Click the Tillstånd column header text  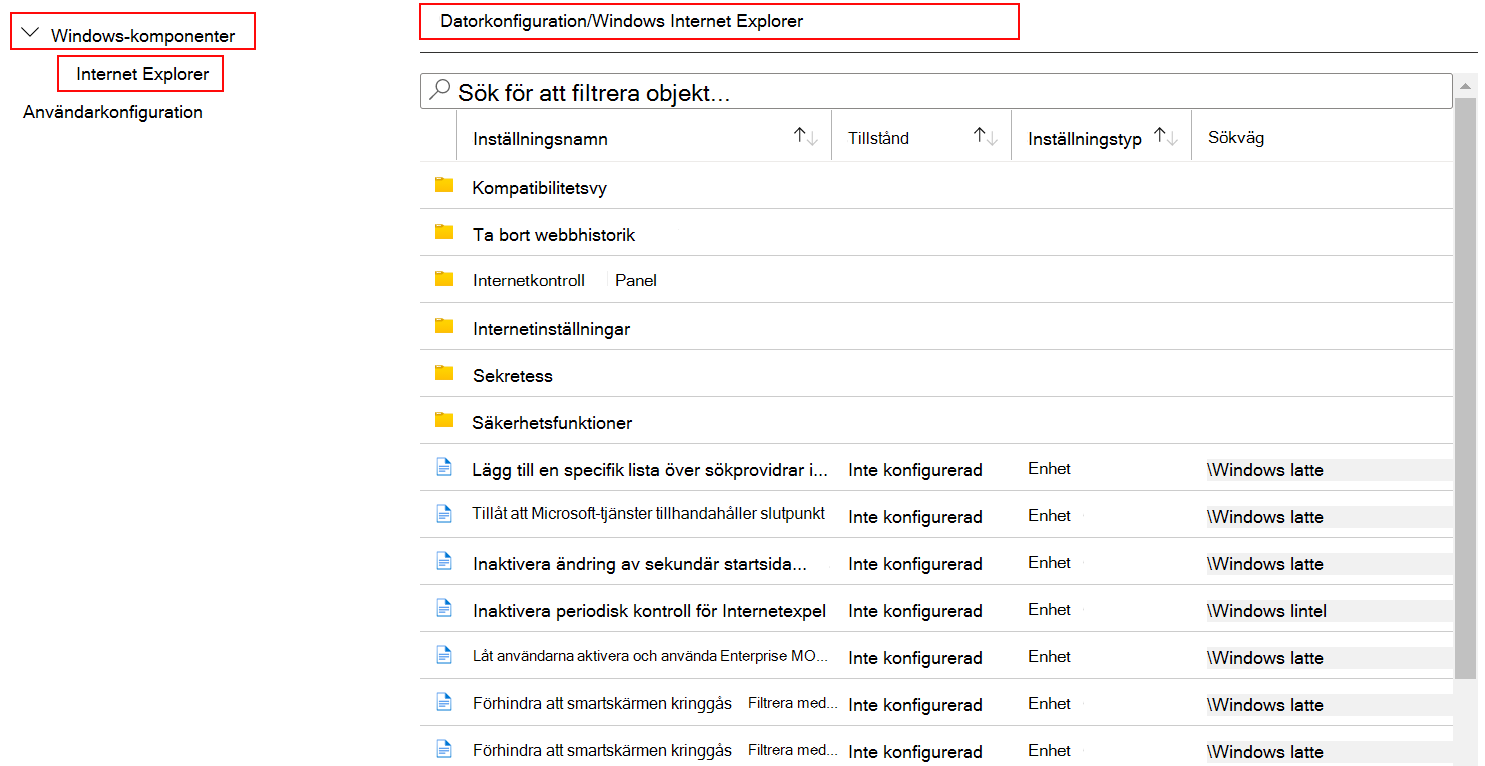[878, 138]
